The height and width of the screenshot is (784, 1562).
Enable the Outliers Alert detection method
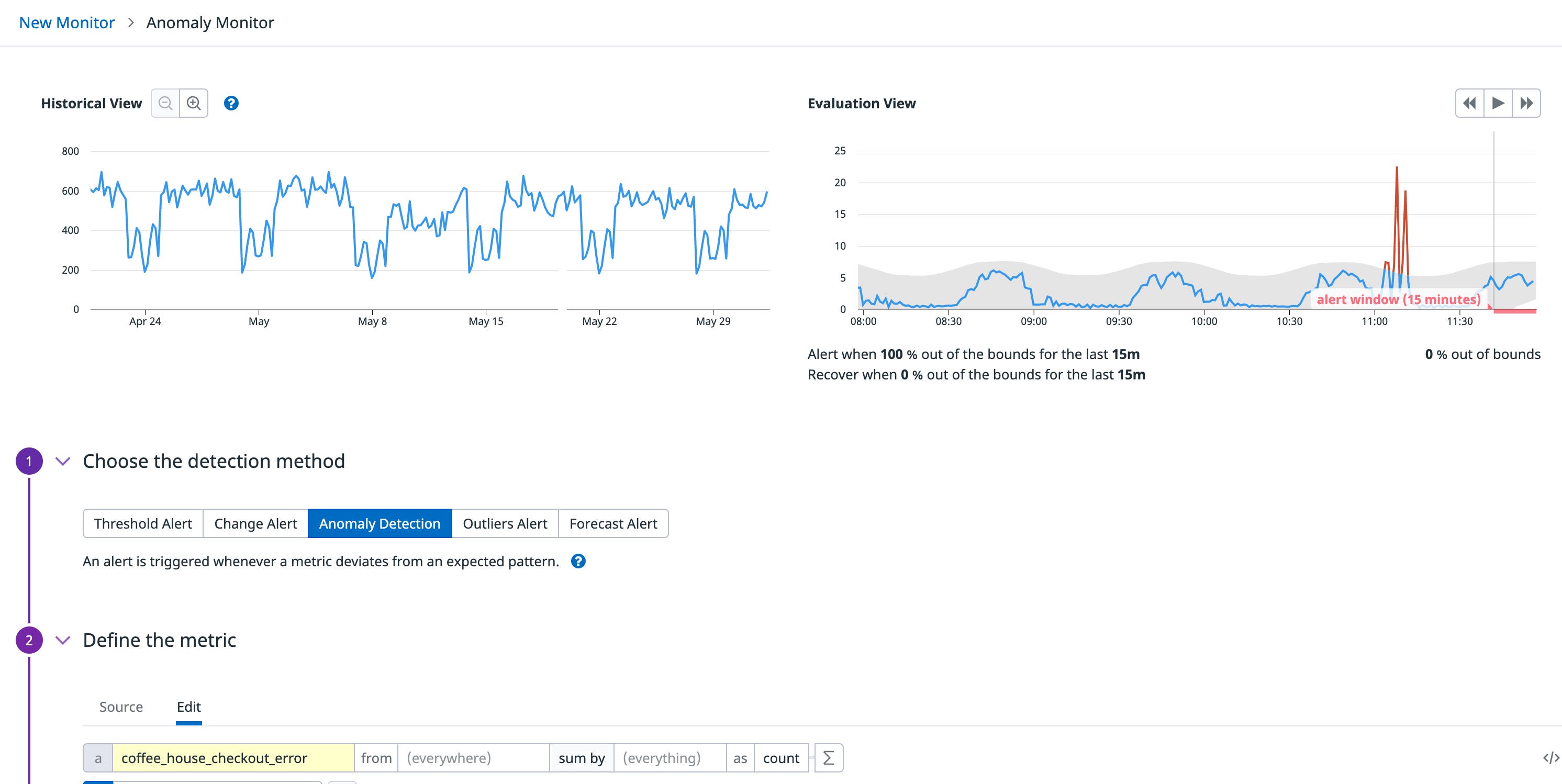[505, 523]
